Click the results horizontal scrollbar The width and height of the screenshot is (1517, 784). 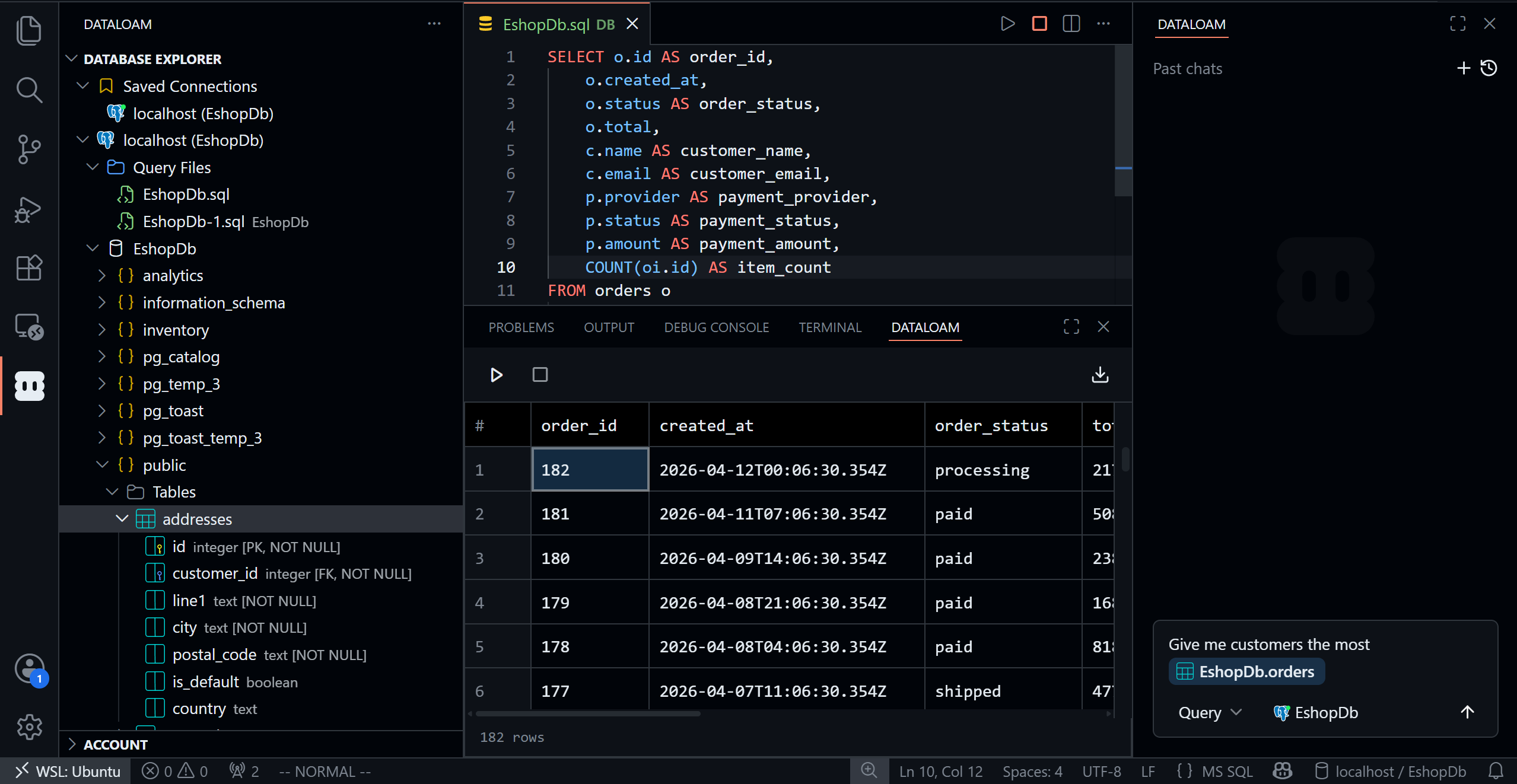pyautogui.click(x=589, y=713)
